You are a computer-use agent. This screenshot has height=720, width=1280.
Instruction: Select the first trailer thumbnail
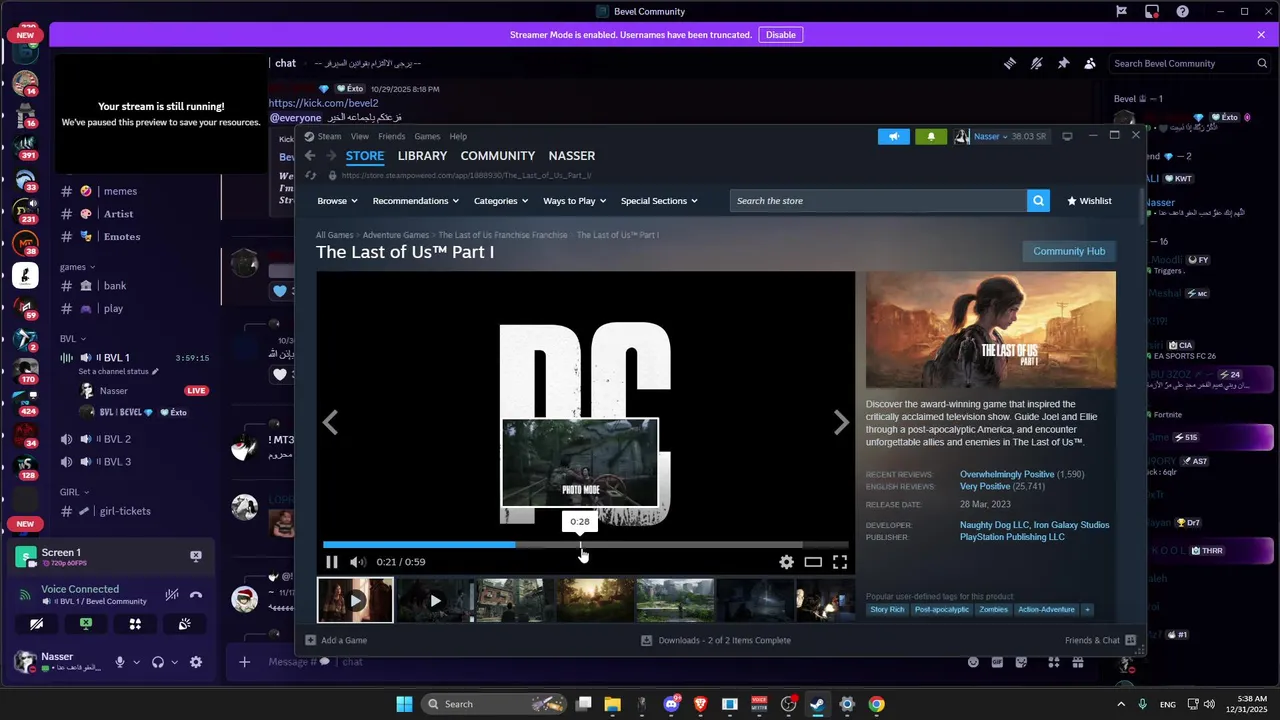pyautogui.click(x=355, y=600)
